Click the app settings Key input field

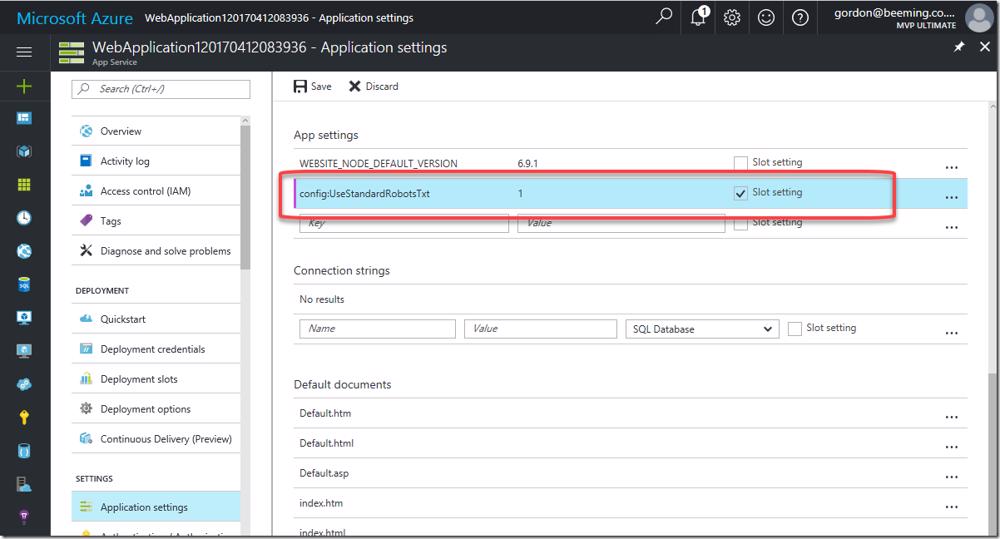tap(404, 223)
